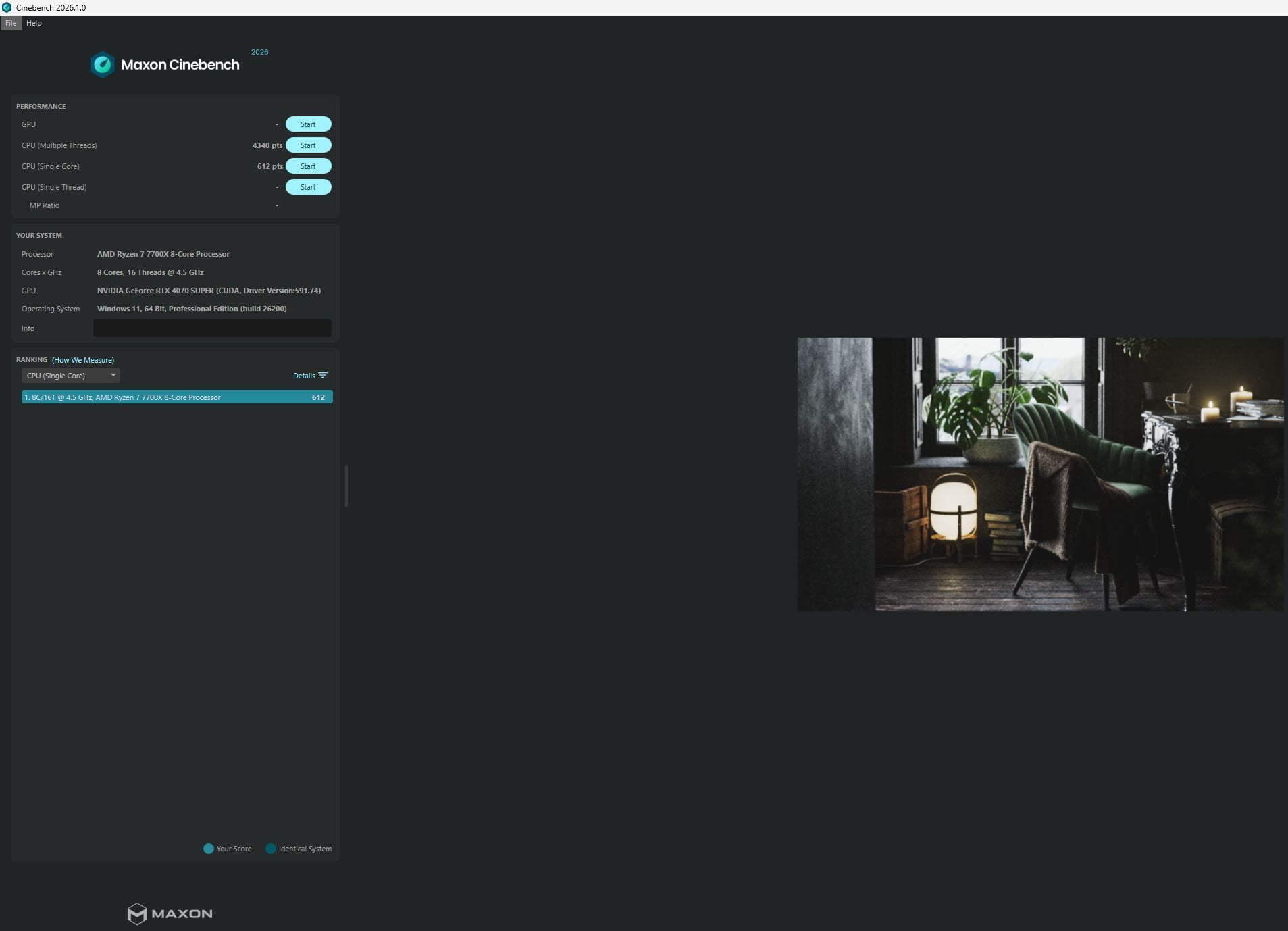Click the YOUR SYSTEM section header
Image resolution: width=1288 pixels, height=931 pixels.
pyautogui.click(x=39, y=236)
